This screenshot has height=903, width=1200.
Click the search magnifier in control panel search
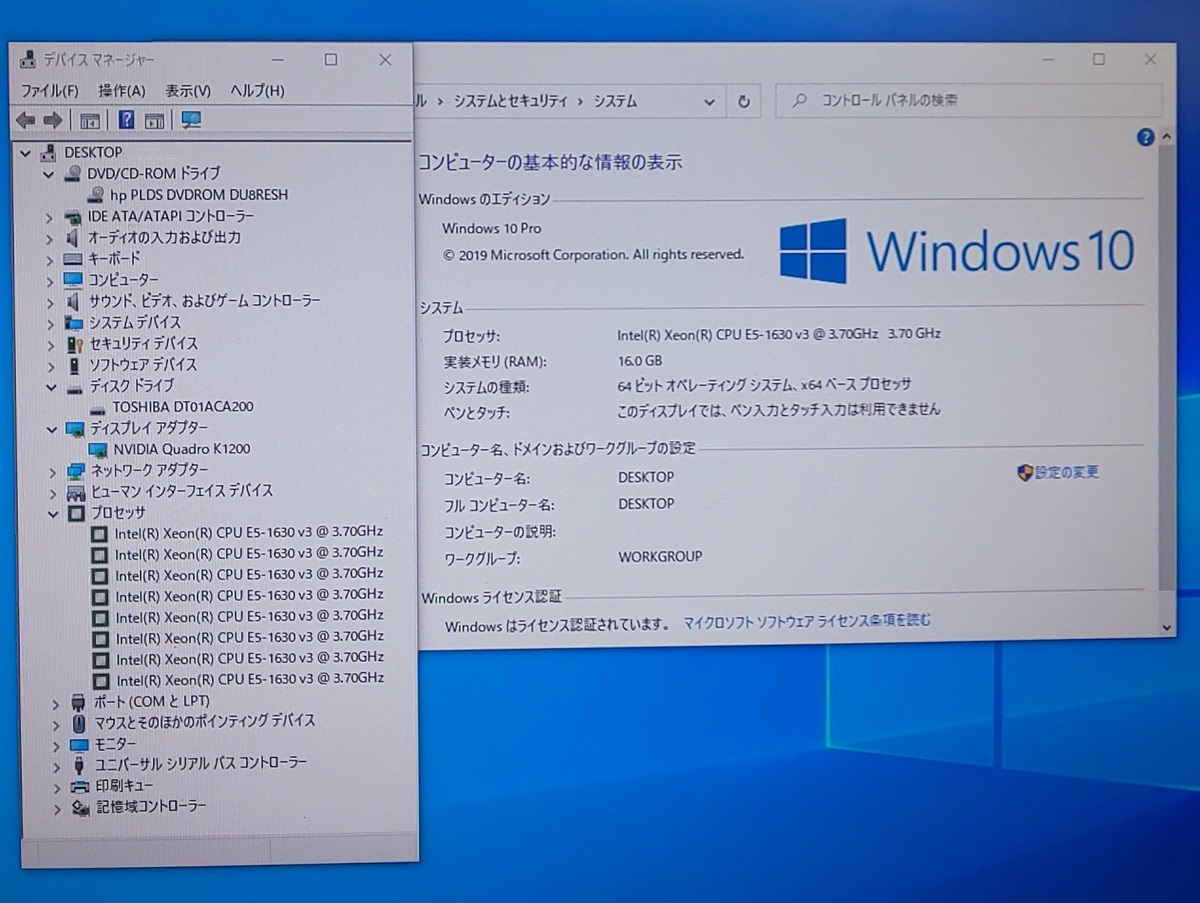(x=799, y=101)
